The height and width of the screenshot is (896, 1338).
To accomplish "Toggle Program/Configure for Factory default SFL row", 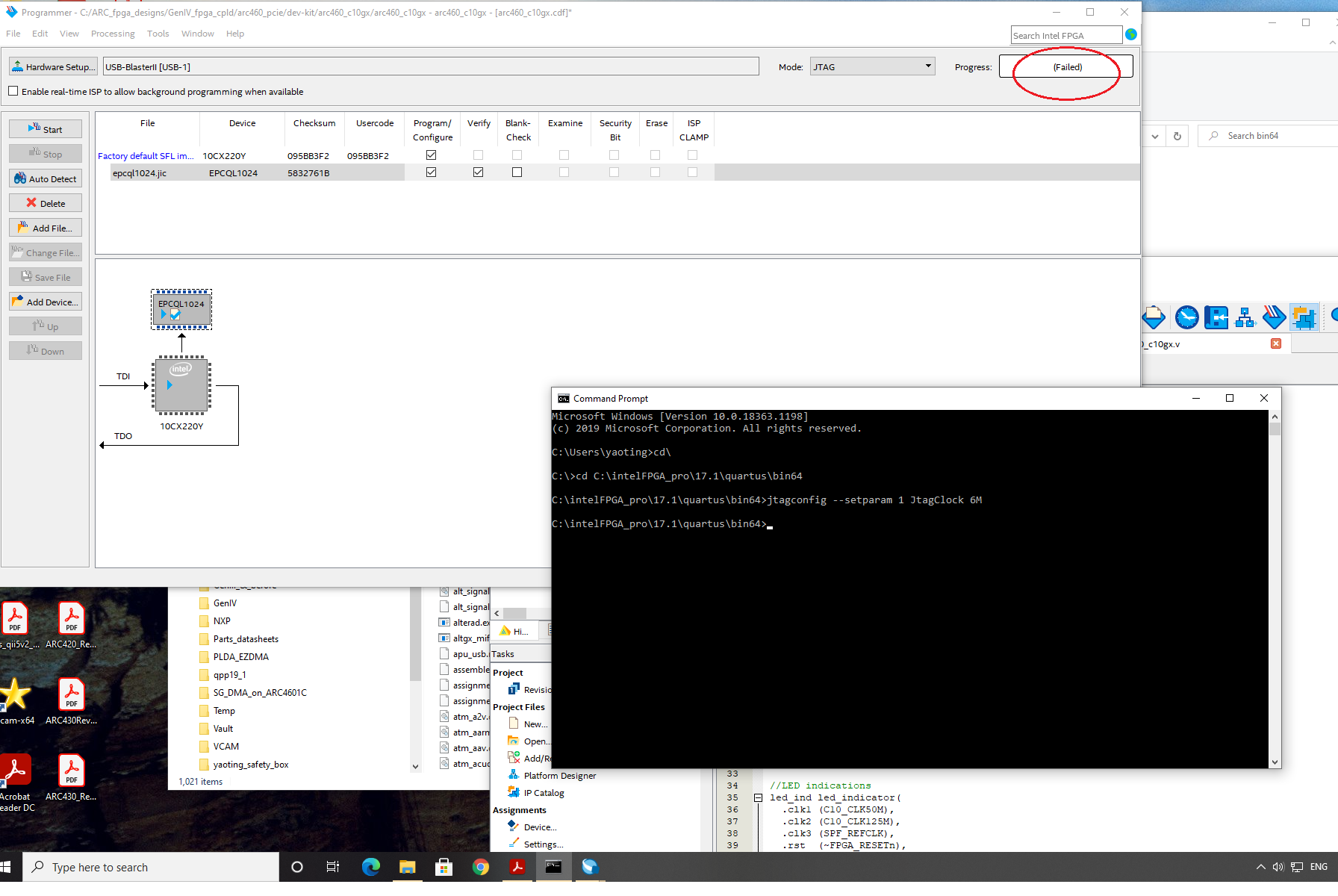I will click(431, 155).
